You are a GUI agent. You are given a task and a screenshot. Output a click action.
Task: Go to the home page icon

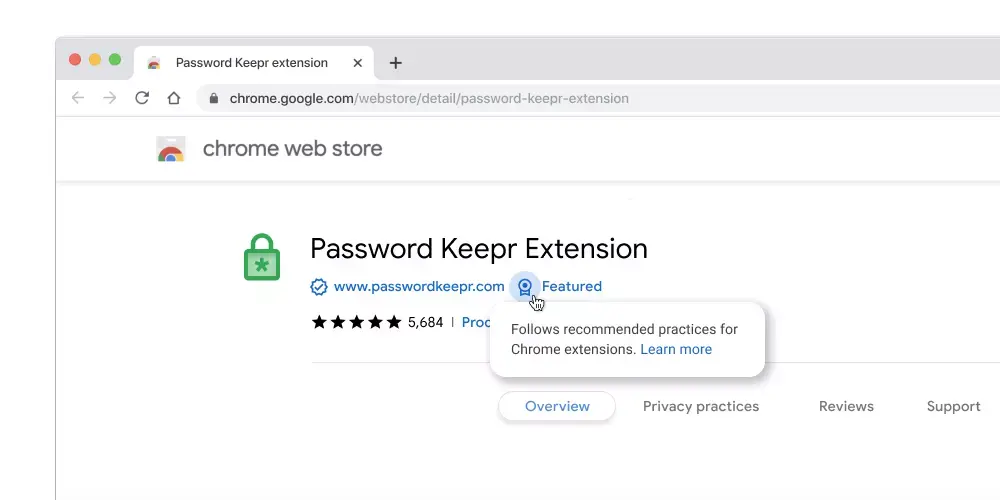(173, 98)
